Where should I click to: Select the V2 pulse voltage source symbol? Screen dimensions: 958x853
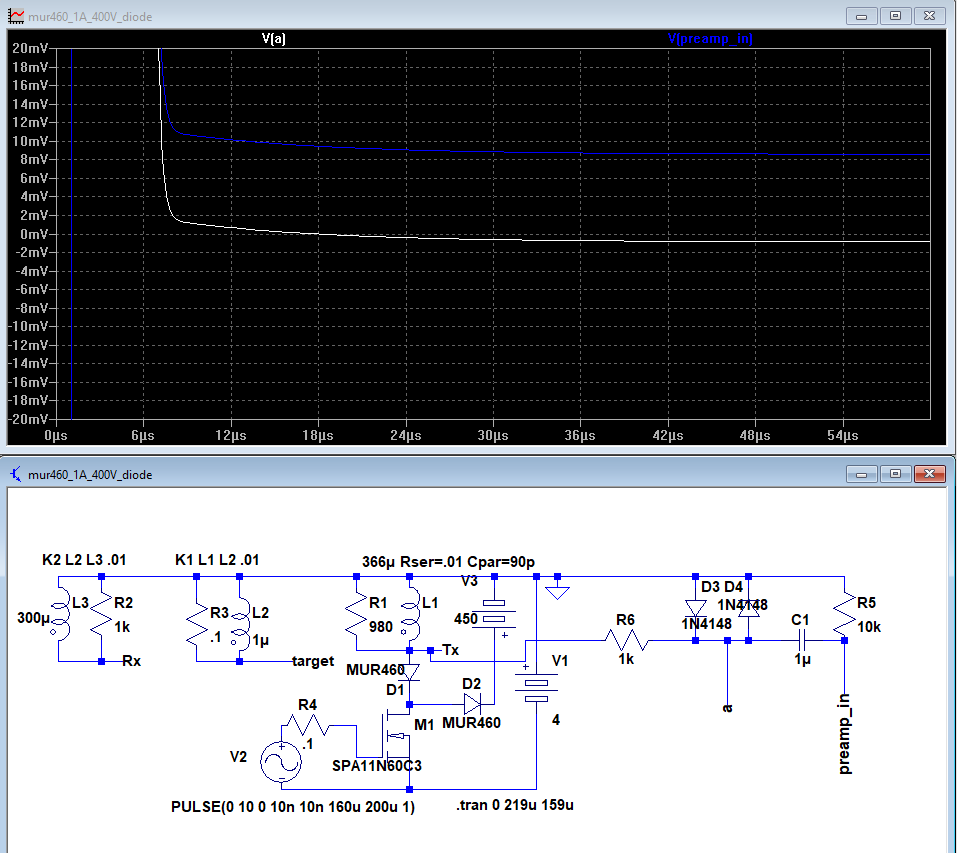281,764
